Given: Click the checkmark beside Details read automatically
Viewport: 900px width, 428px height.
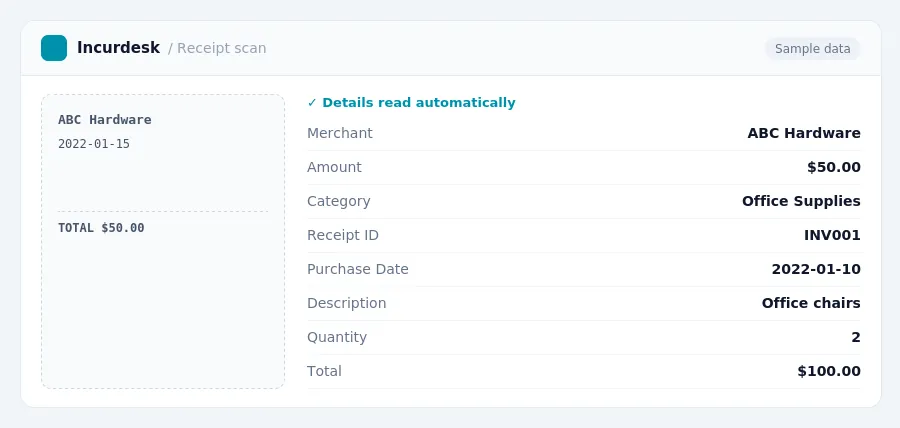Looking at the screenshot, I should click(312, 103).
